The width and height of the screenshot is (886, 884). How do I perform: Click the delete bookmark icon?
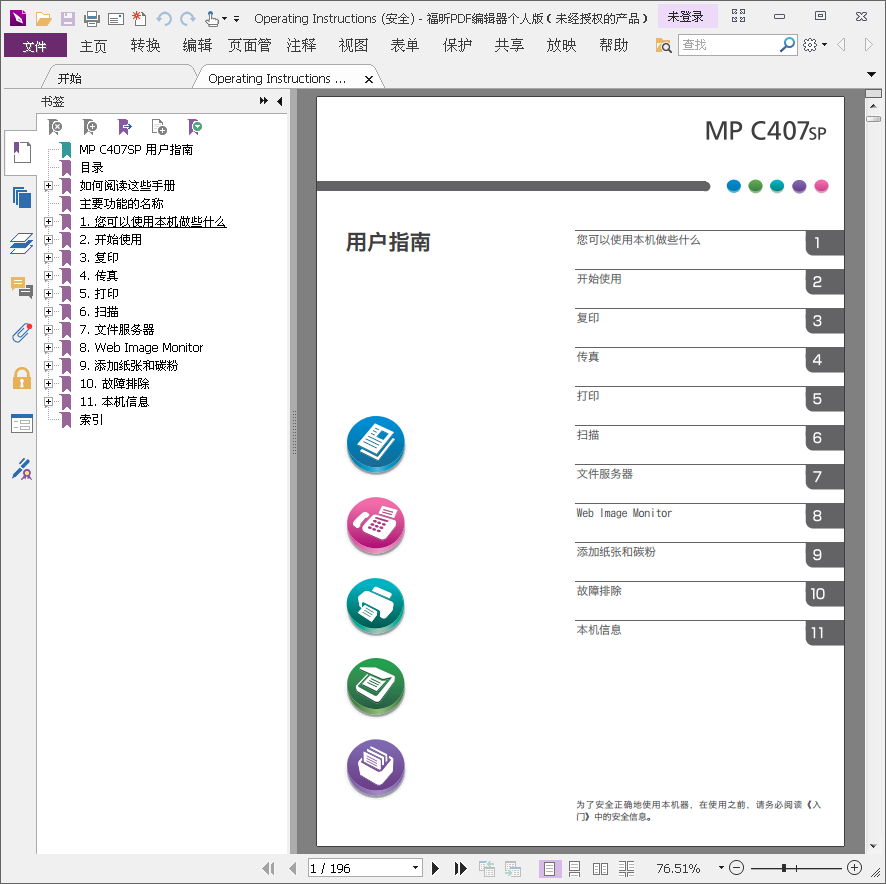tap(55, 127)
